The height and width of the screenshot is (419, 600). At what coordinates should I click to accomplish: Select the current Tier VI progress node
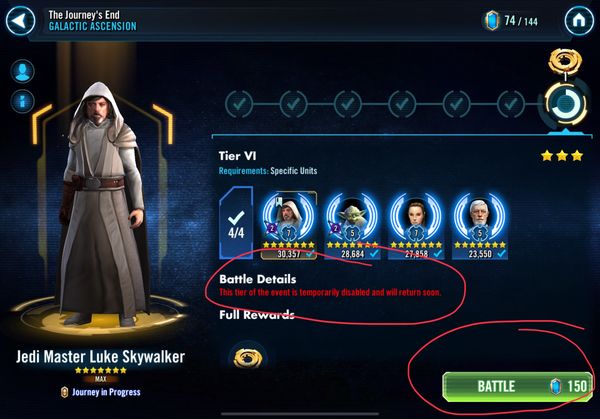[566, 104]
